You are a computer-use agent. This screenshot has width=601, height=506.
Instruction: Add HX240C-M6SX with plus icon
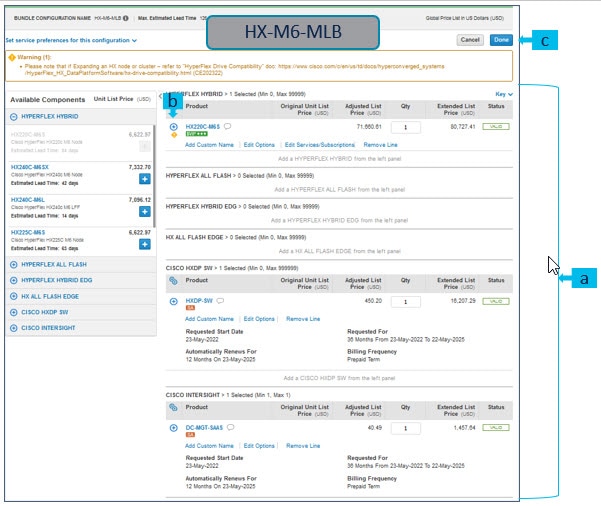145,179
